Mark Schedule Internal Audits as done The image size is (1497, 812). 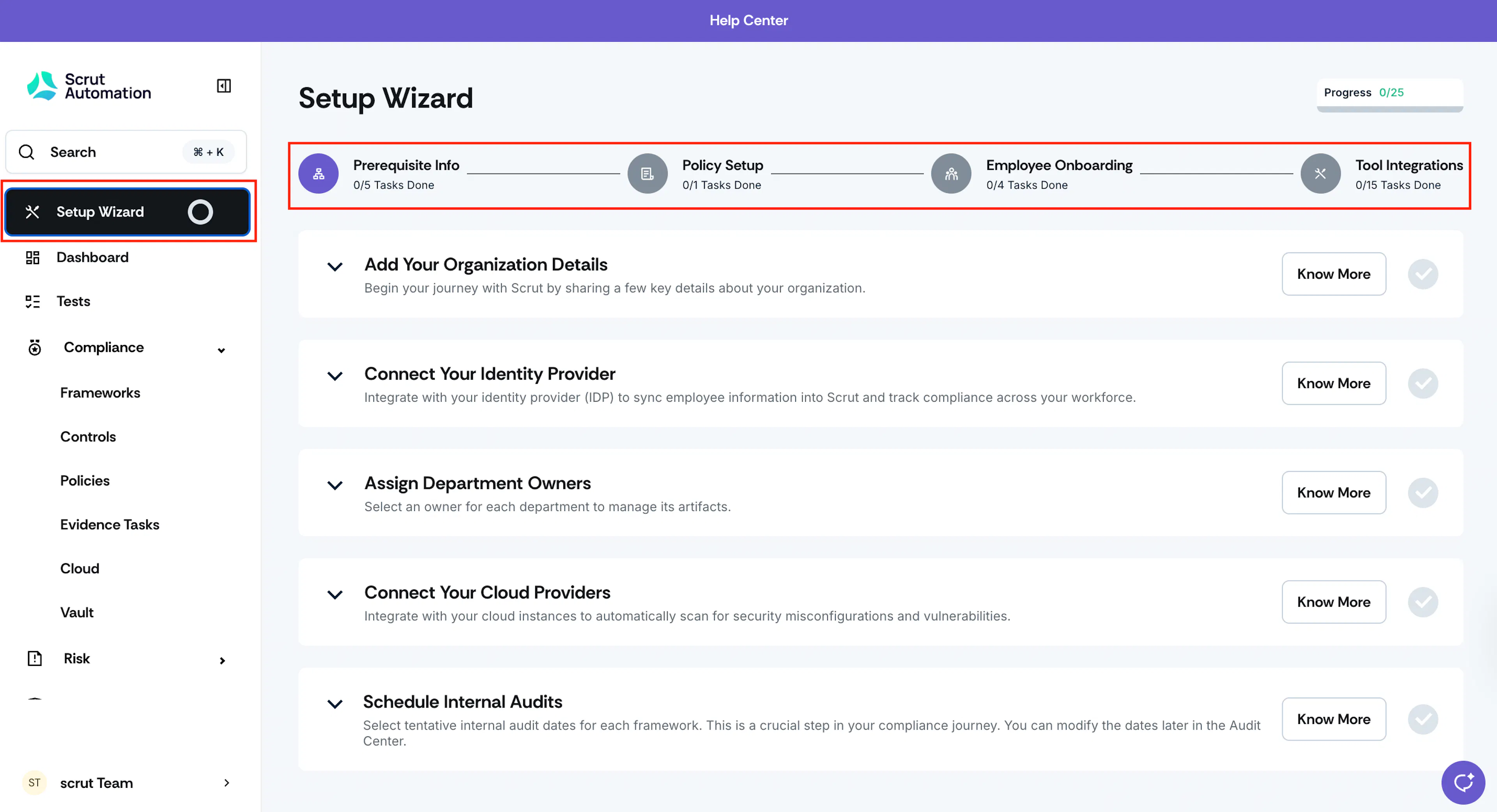1423,719
